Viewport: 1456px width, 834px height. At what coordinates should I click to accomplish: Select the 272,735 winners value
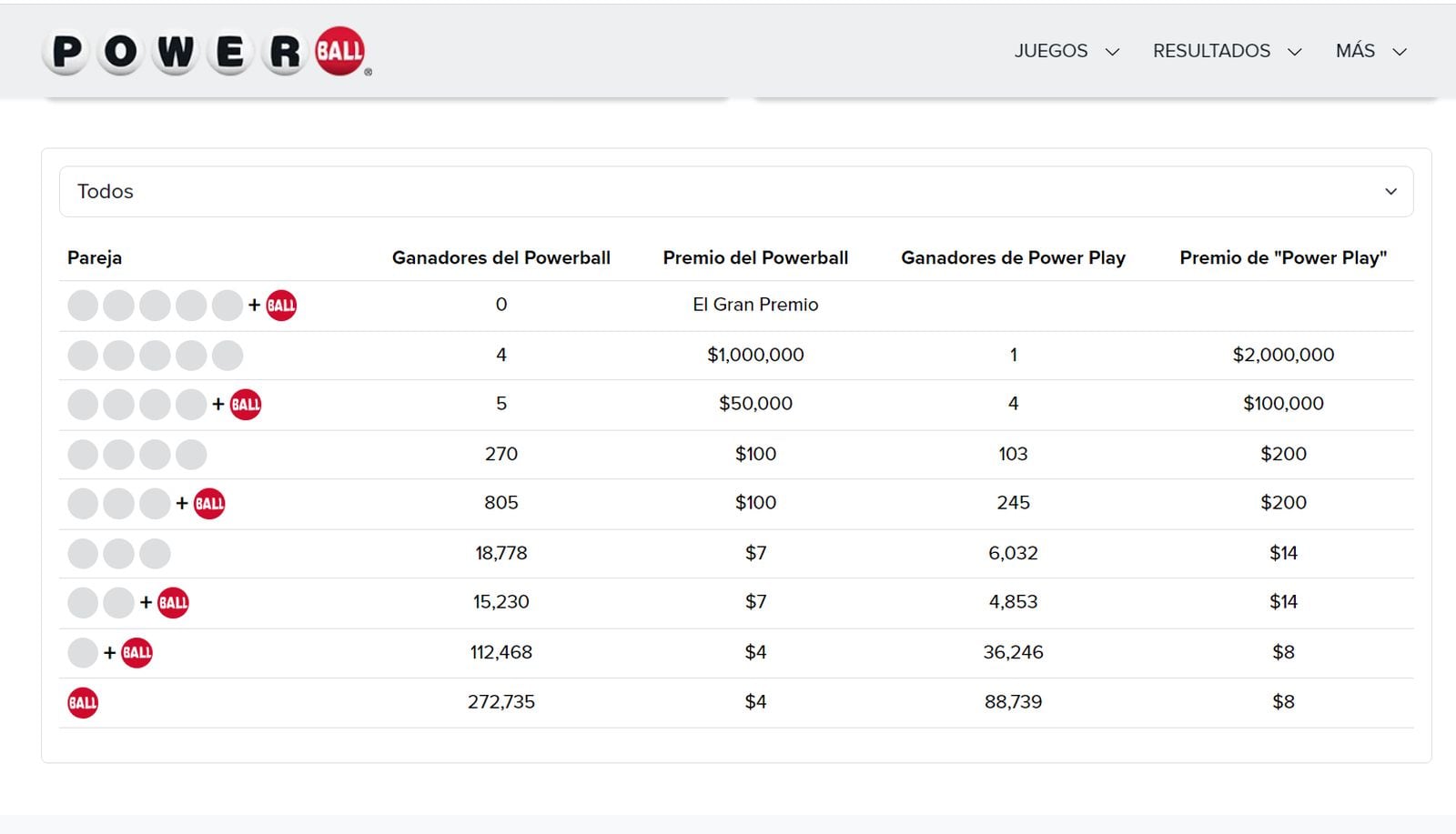[501, 701]
